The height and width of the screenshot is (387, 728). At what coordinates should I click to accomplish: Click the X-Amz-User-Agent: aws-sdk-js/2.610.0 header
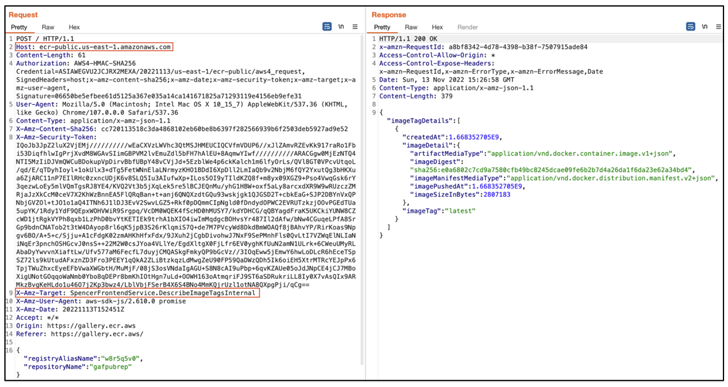pyautogui.click(x=101, y=301)
